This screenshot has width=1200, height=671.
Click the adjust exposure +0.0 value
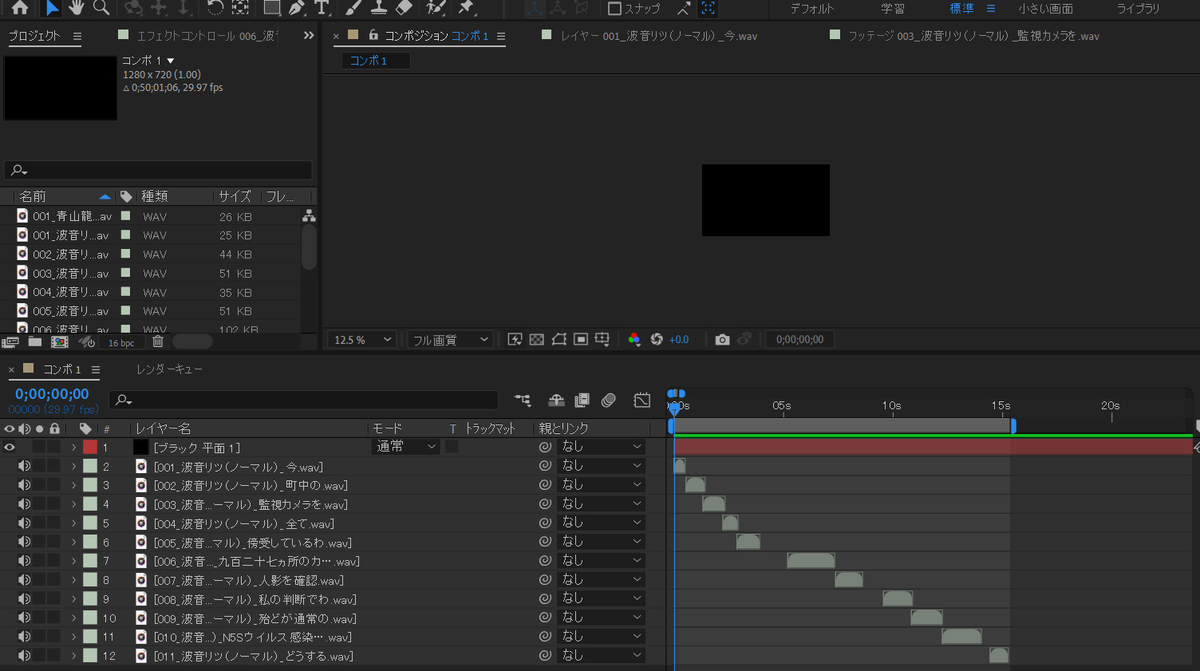tap(679, 340)
